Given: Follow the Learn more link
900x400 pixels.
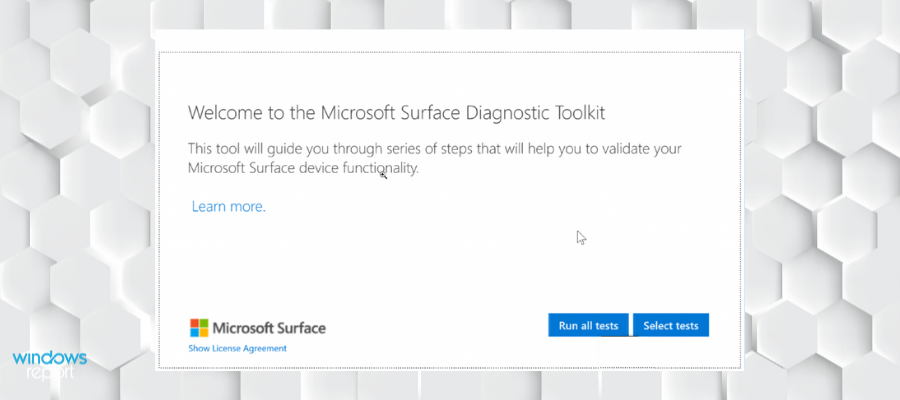Looking at the screenshot, I should pos(228,207).
